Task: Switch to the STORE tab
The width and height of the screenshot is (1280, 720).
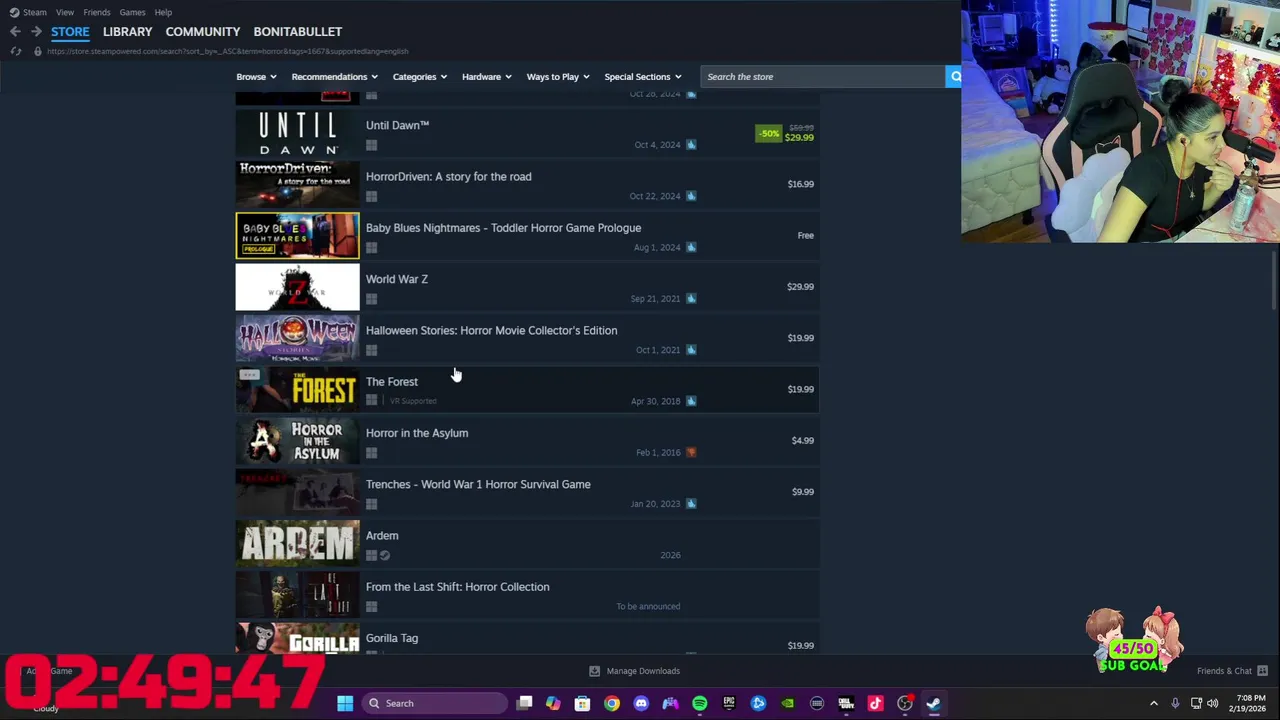Action: (70, 31)
